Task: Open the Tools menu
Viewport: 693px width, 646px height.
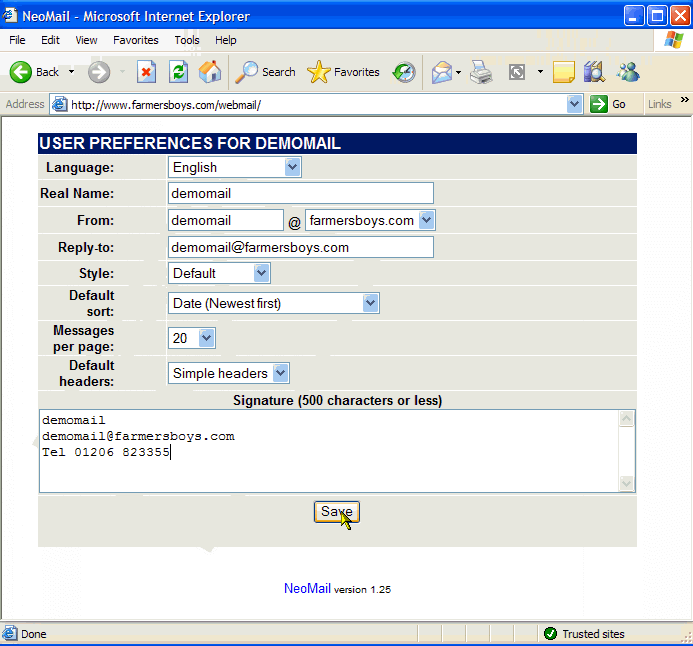Action: 187,40
